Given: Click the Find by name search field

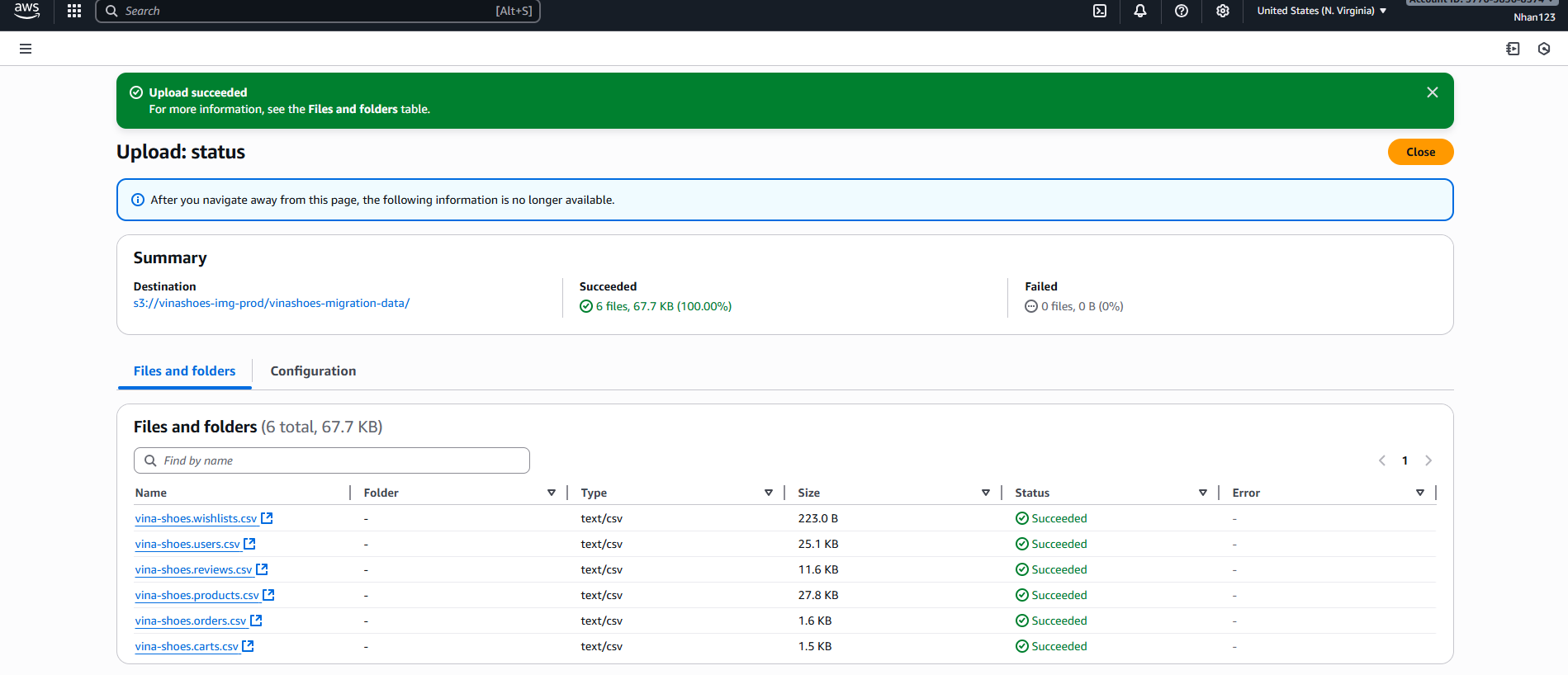Looking at the screenshot, I should 332,460.
